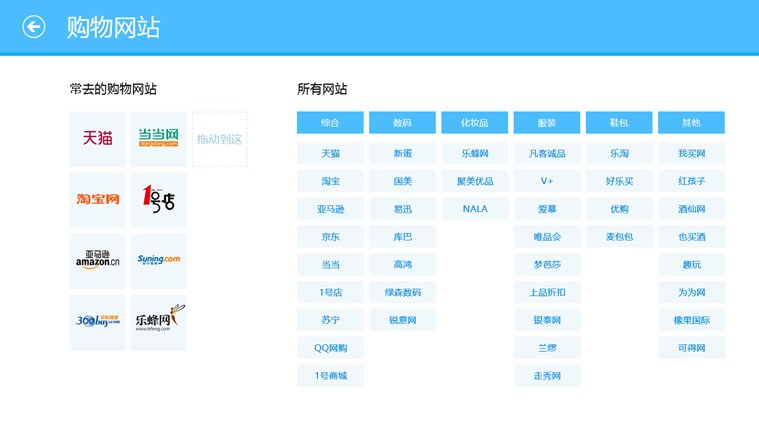Screen dimensions: 759x427
Task: Open the 天猫 logo tile in favorites
Action: point(97,139)
